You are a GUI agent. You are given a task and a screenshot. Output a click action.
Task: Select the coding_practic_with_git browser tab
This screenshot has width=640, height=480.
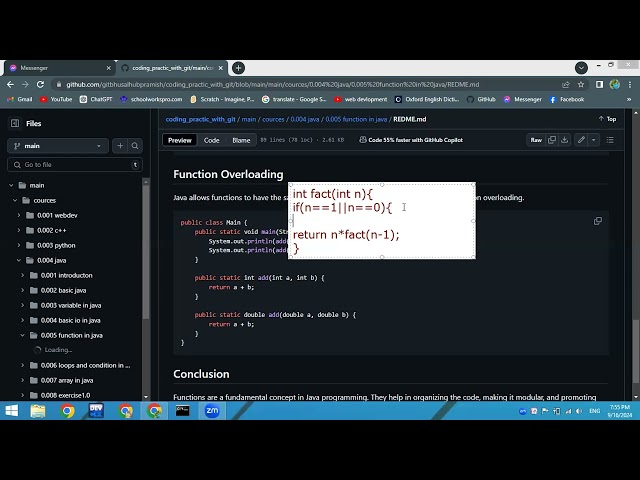172,68
